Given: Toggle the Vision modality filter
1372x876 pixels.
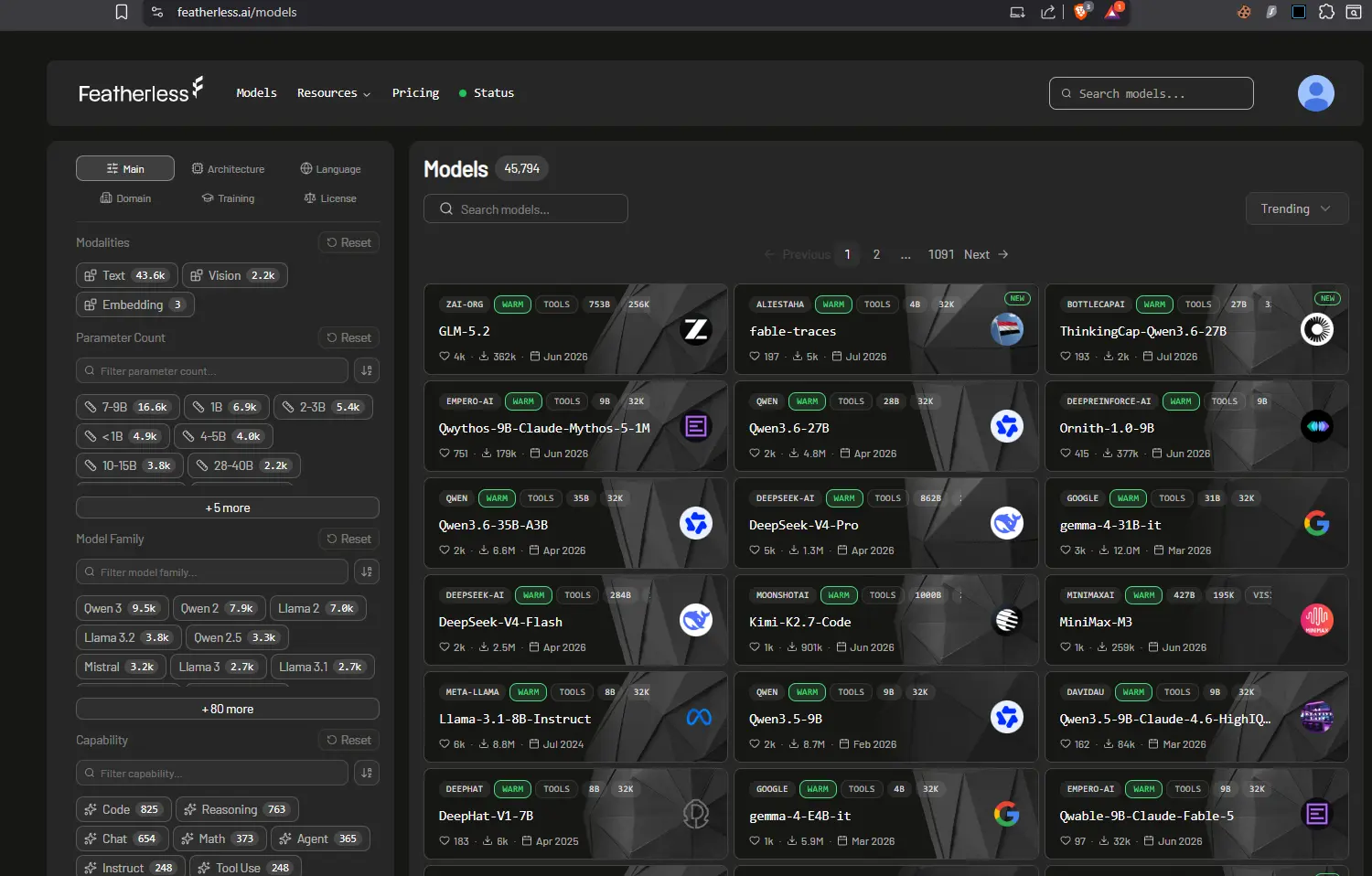Looking at the screenshot, I should click(x=235, y=275).
